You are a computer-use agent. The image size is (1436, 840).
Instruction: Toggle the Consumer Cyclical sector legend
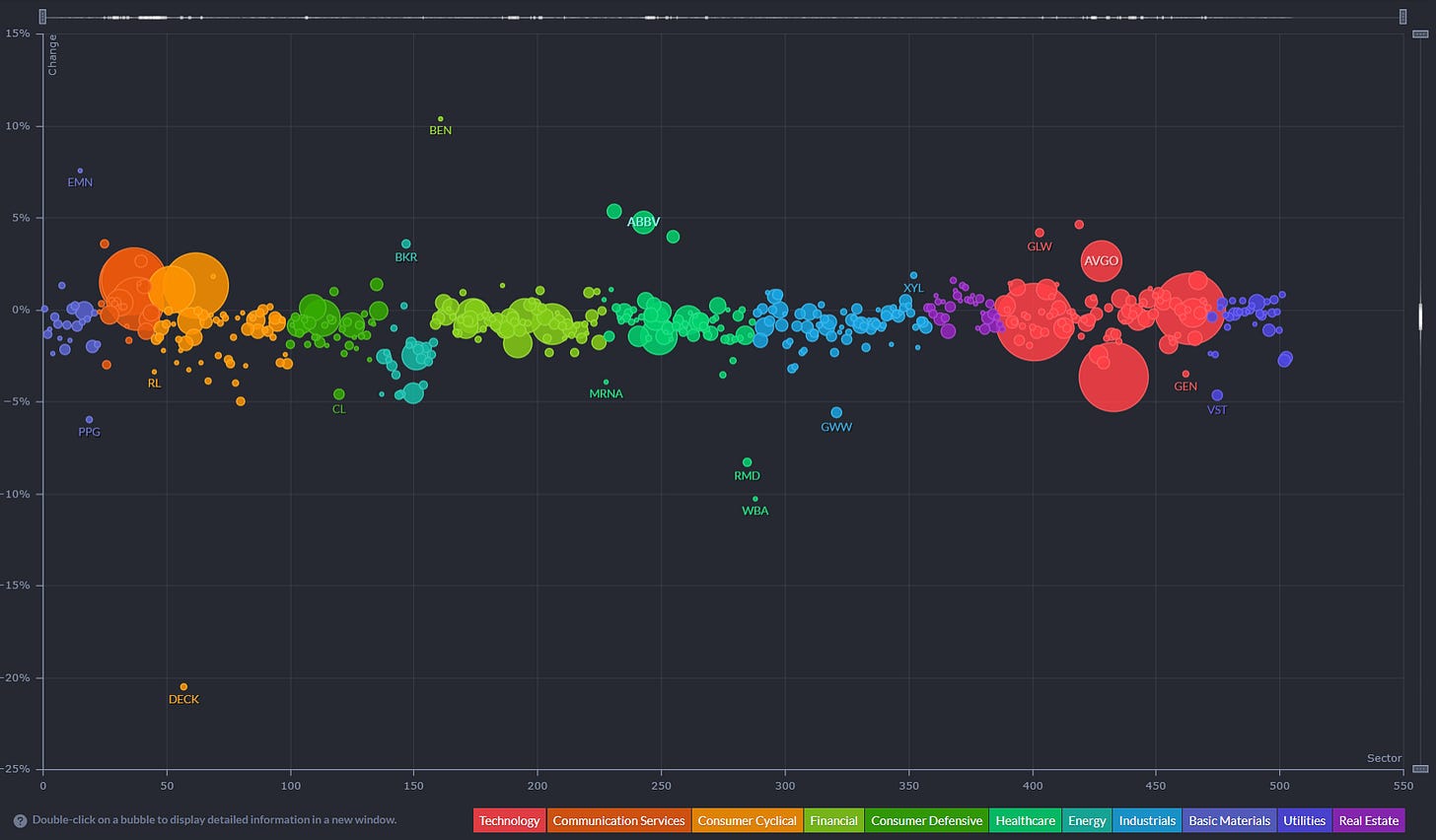[747, 820]
